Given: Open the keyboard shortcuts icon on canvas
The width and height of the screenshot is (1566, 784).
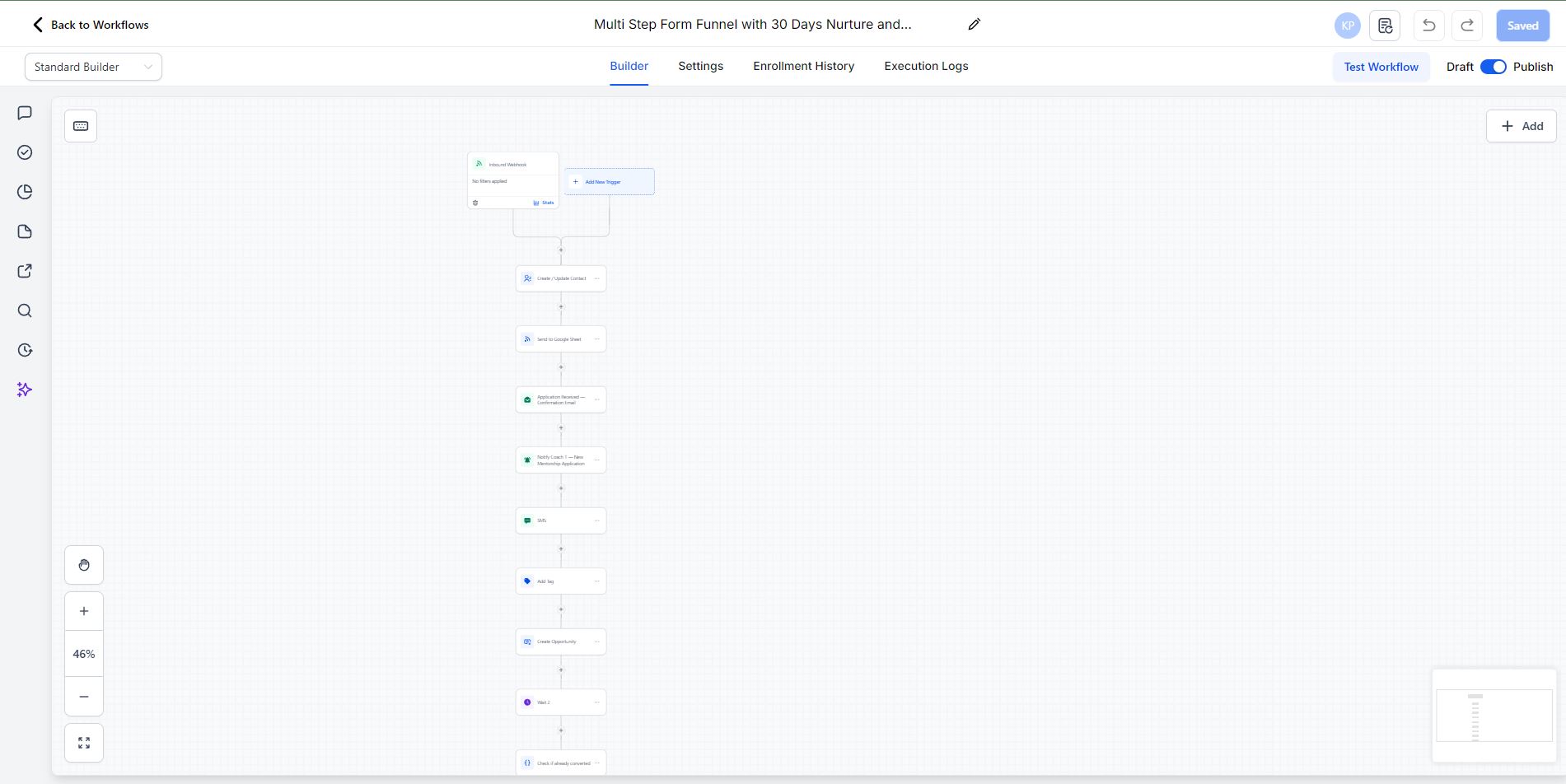Looking at the screenshot, I should point(80,125).
